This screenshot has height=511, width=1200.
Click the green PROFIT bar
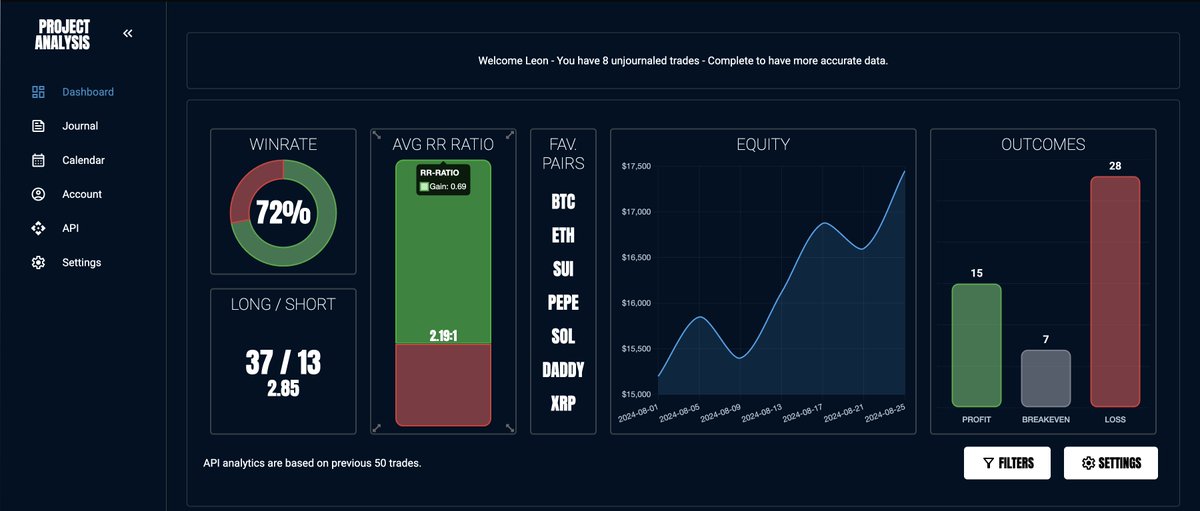coord(976,345)
